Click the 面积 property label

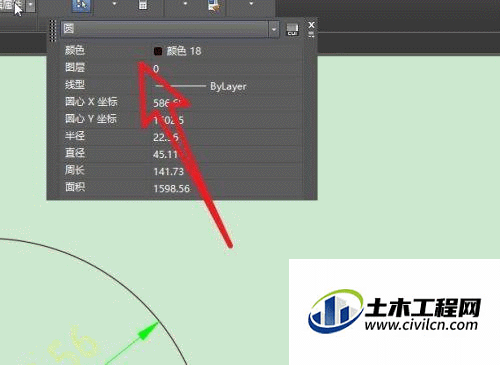(x=75, y=187)
